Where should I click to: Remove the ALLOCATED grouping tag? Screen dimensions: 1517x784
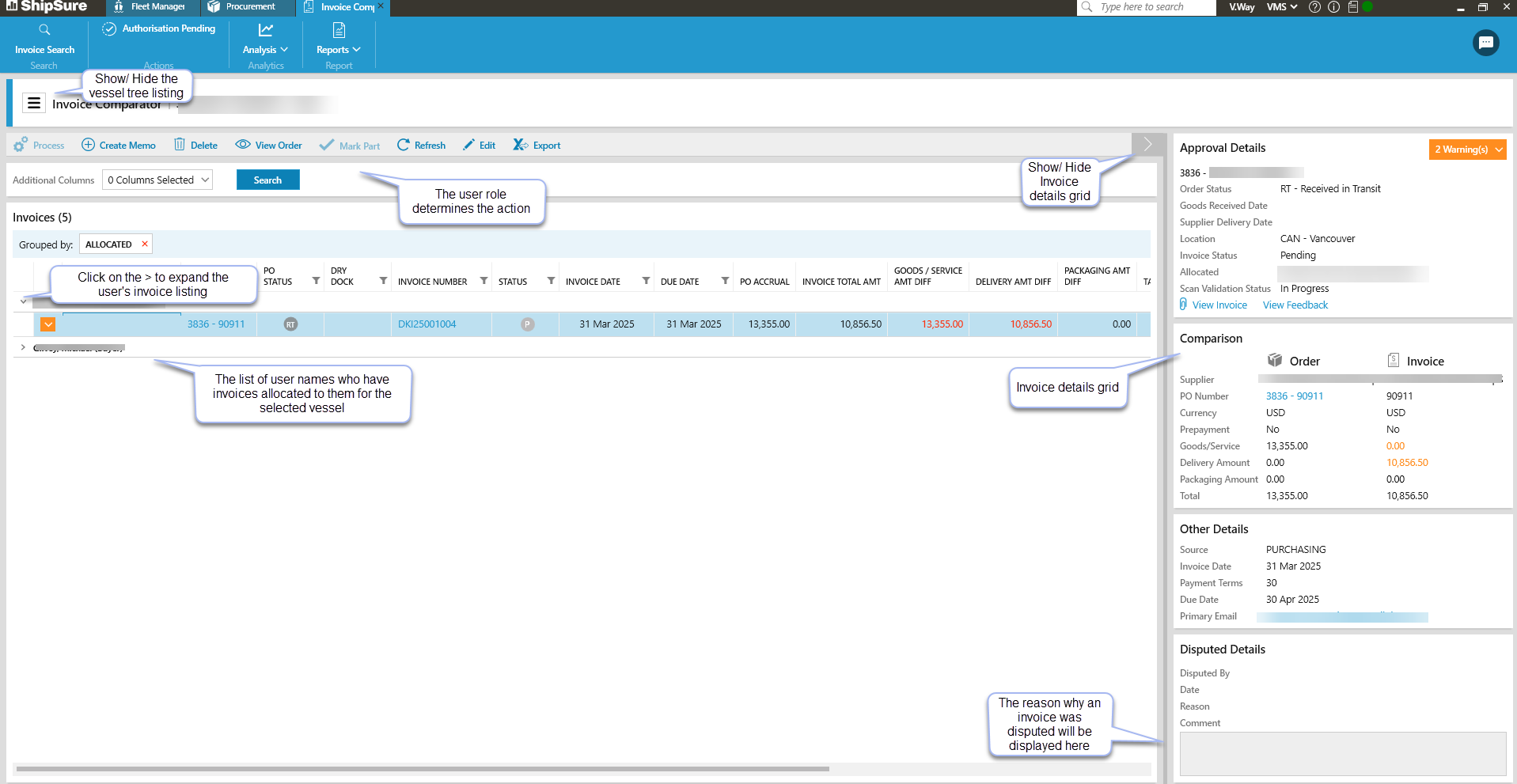coord(145,244)
